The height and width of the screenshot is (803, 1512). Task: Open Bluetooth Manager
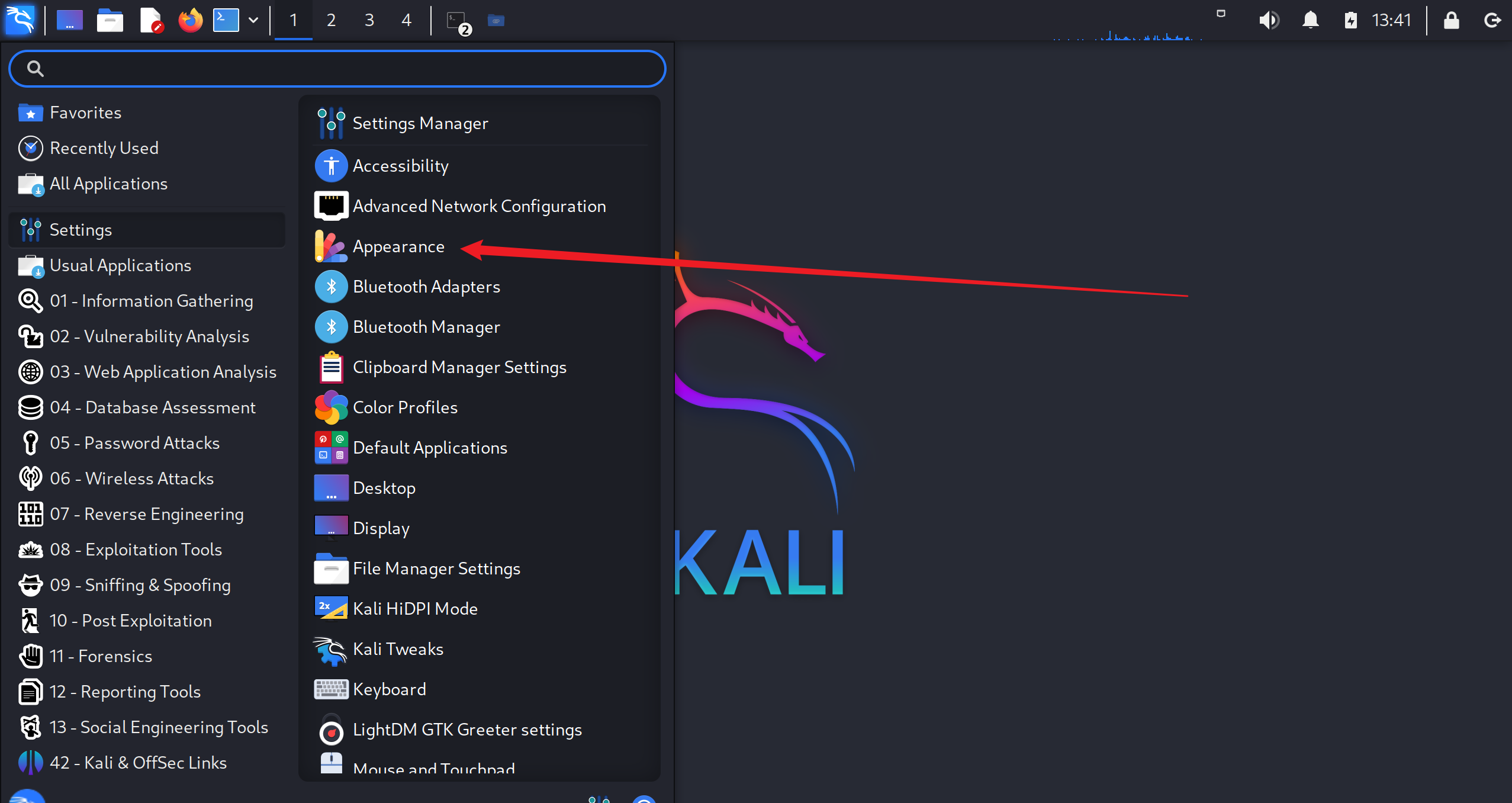[480, 327]
